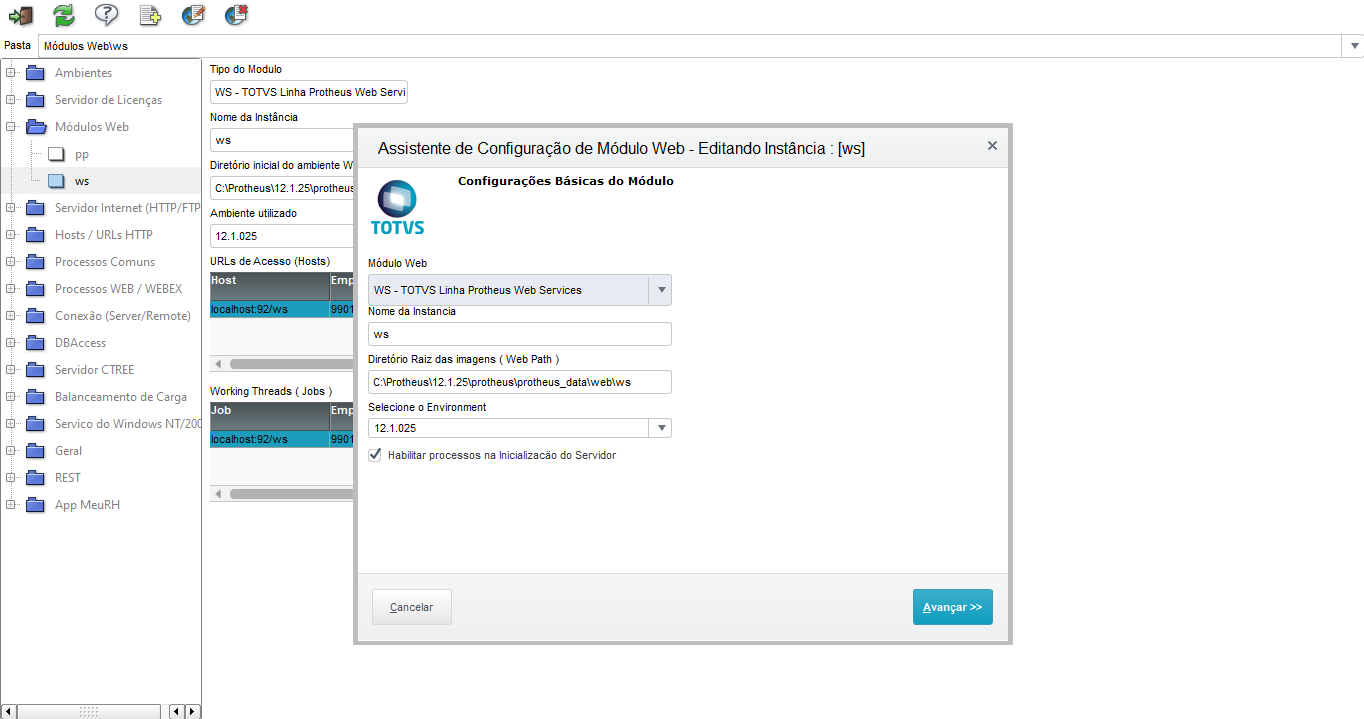The width and height of the screenshot is (1364, 719).
Task: Click the ws instance page icon
Action: point(56,181)
